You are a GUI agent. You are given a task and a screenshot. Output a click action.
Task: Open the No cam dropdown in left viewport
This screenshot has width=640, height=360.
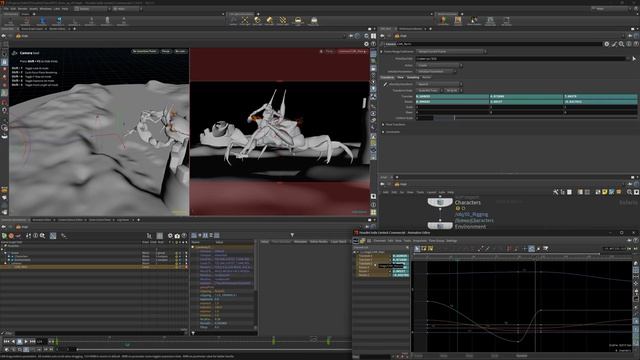tap(180, 51)
